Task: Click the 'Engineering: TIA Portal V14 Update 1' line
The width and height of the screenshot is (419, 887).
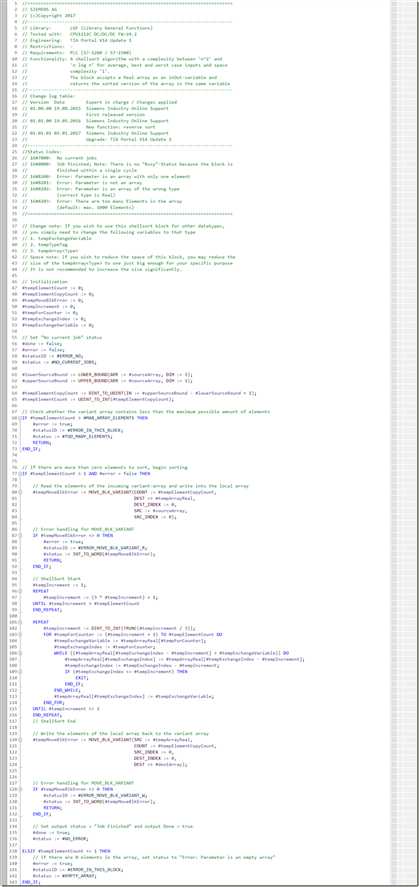Action: (76, 40)
